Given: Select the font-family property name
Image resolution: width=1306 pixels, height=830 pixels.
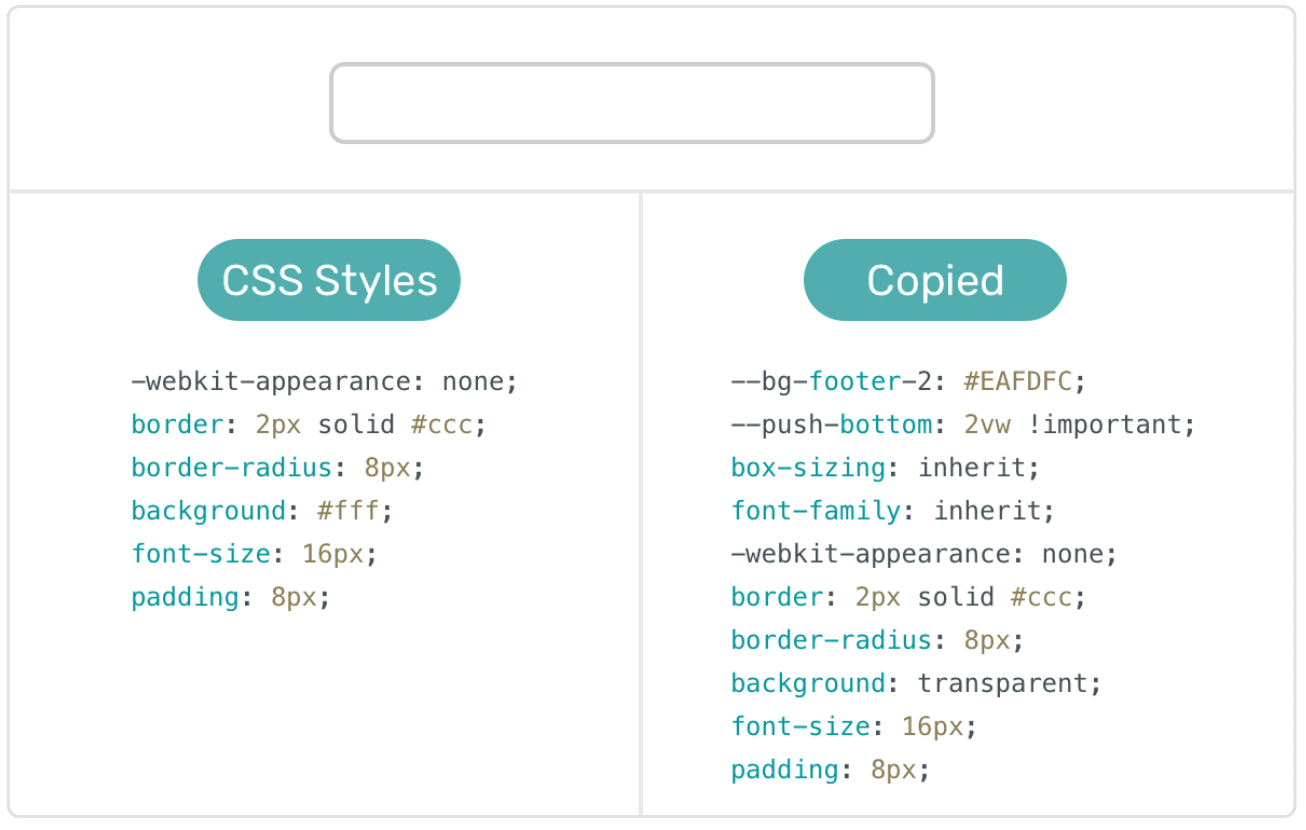Looking at the screenshot, I should pos(815,511).
